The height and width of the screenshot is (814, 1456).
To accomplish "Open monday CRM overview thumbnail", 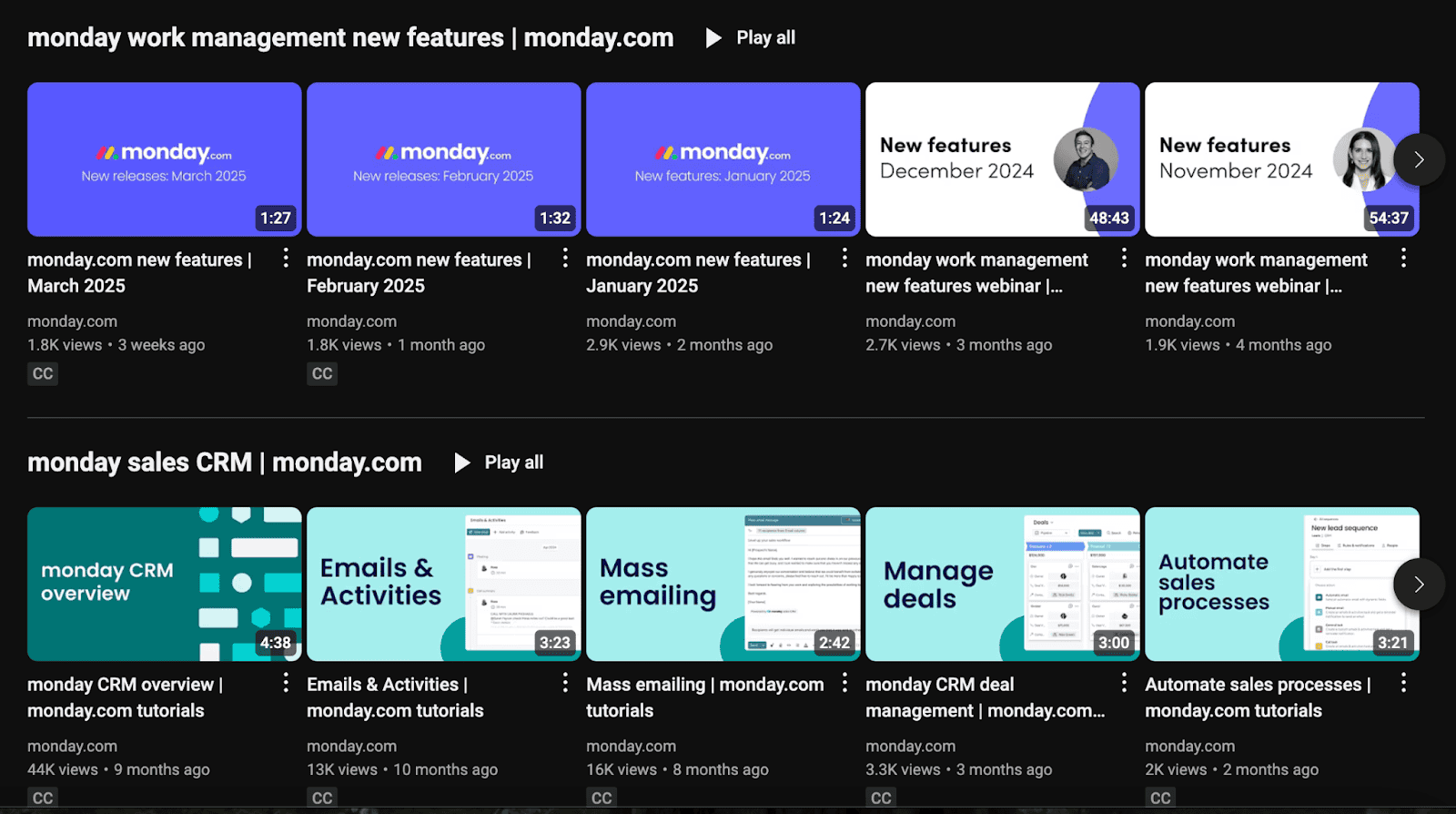I will click(x=165, y=584).
